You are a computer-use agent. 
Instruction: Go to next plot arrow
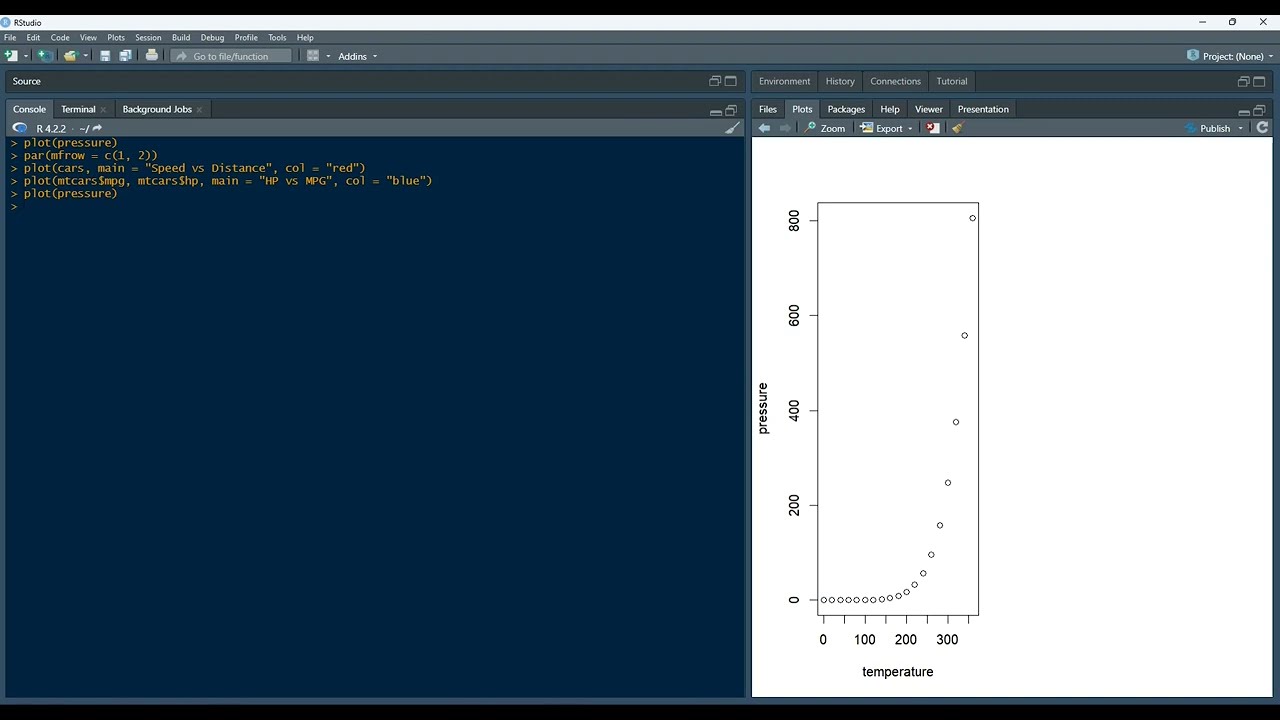[786, 128]
